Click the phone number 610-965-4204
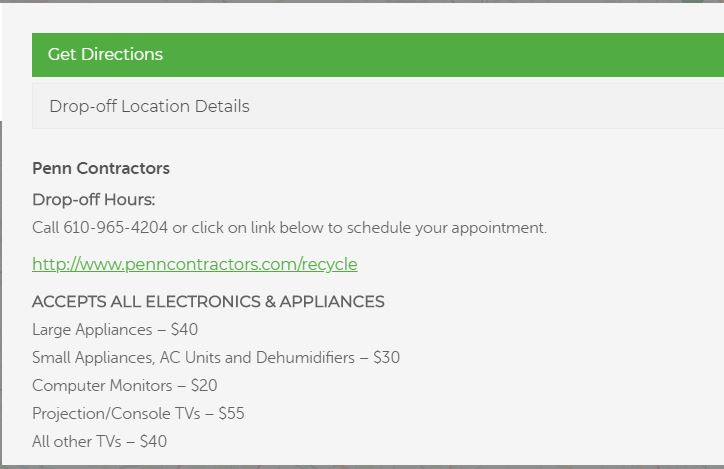 [x=115, y=228]
